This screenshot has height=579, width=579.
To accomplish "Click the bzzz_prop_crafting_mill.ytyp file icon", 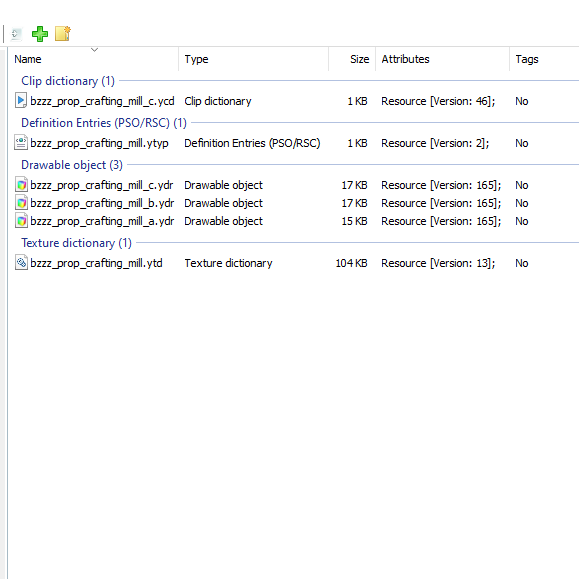I will [x=21, y=143].
